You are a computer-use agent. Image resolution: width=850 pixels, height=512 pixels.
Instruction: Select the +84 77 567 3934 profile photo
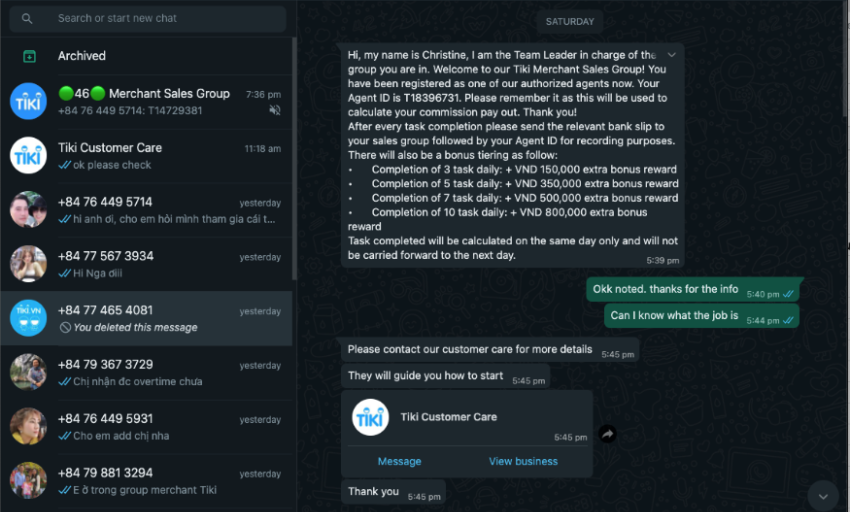28,264
